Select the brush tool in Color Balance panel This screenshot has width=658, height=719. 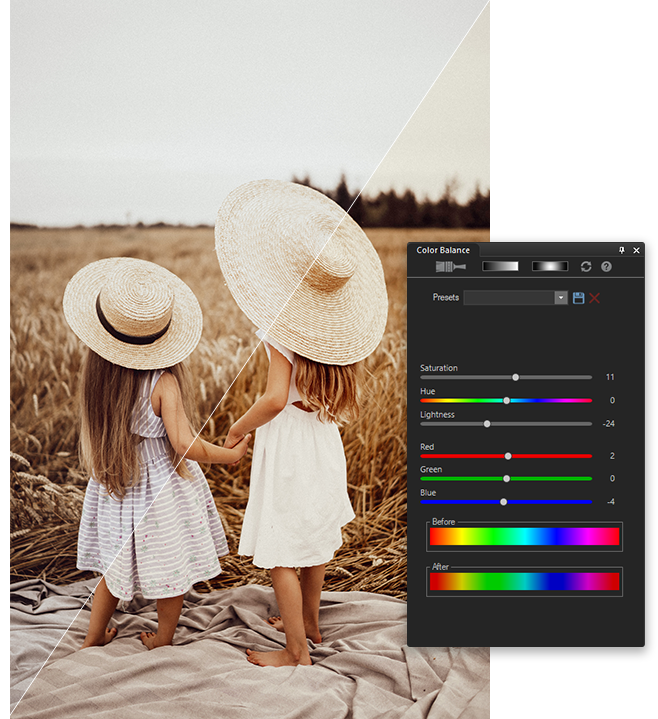pos(453,267)
